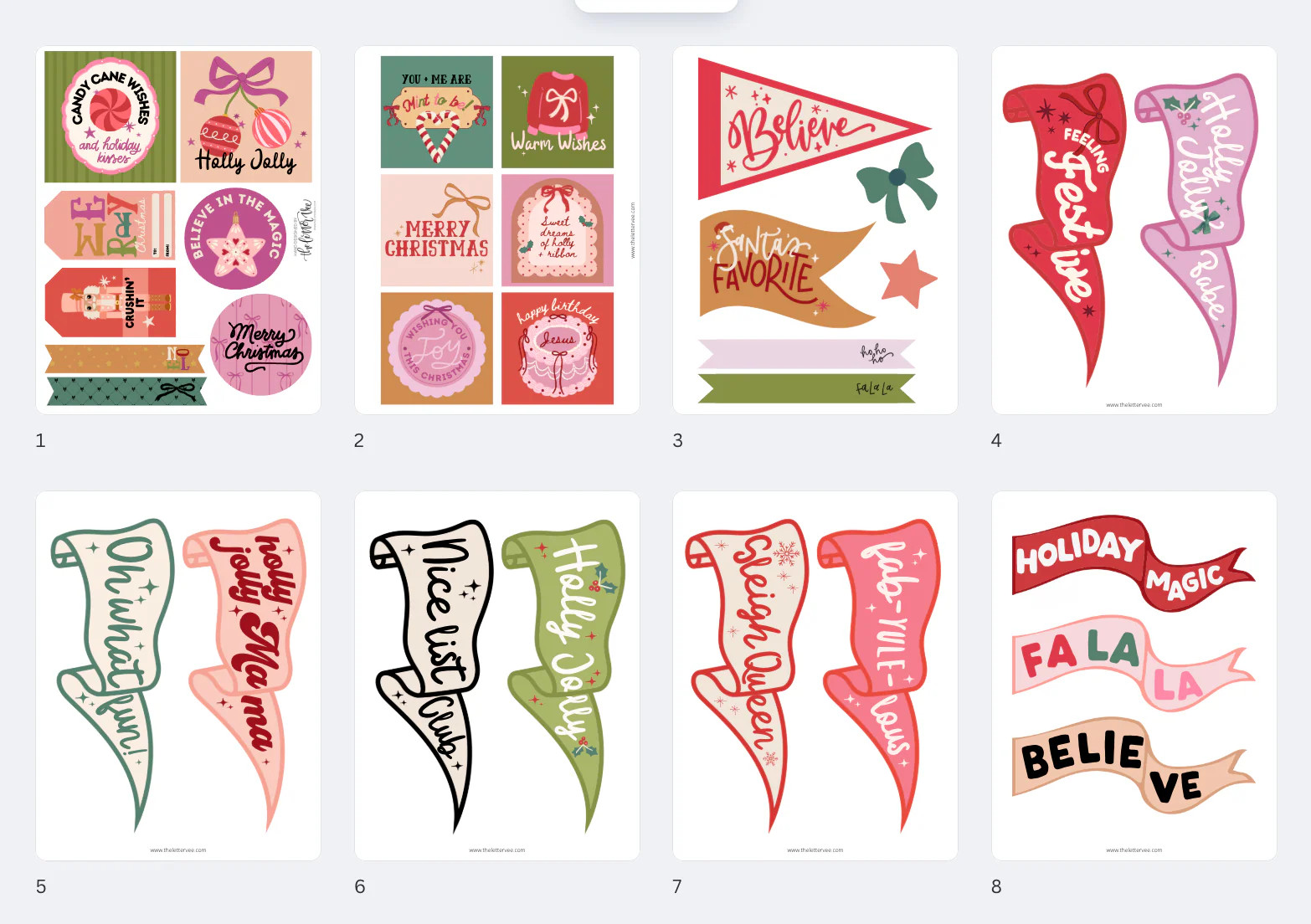Click the Candy Cane Wishes sticker

tap(111, 116)
